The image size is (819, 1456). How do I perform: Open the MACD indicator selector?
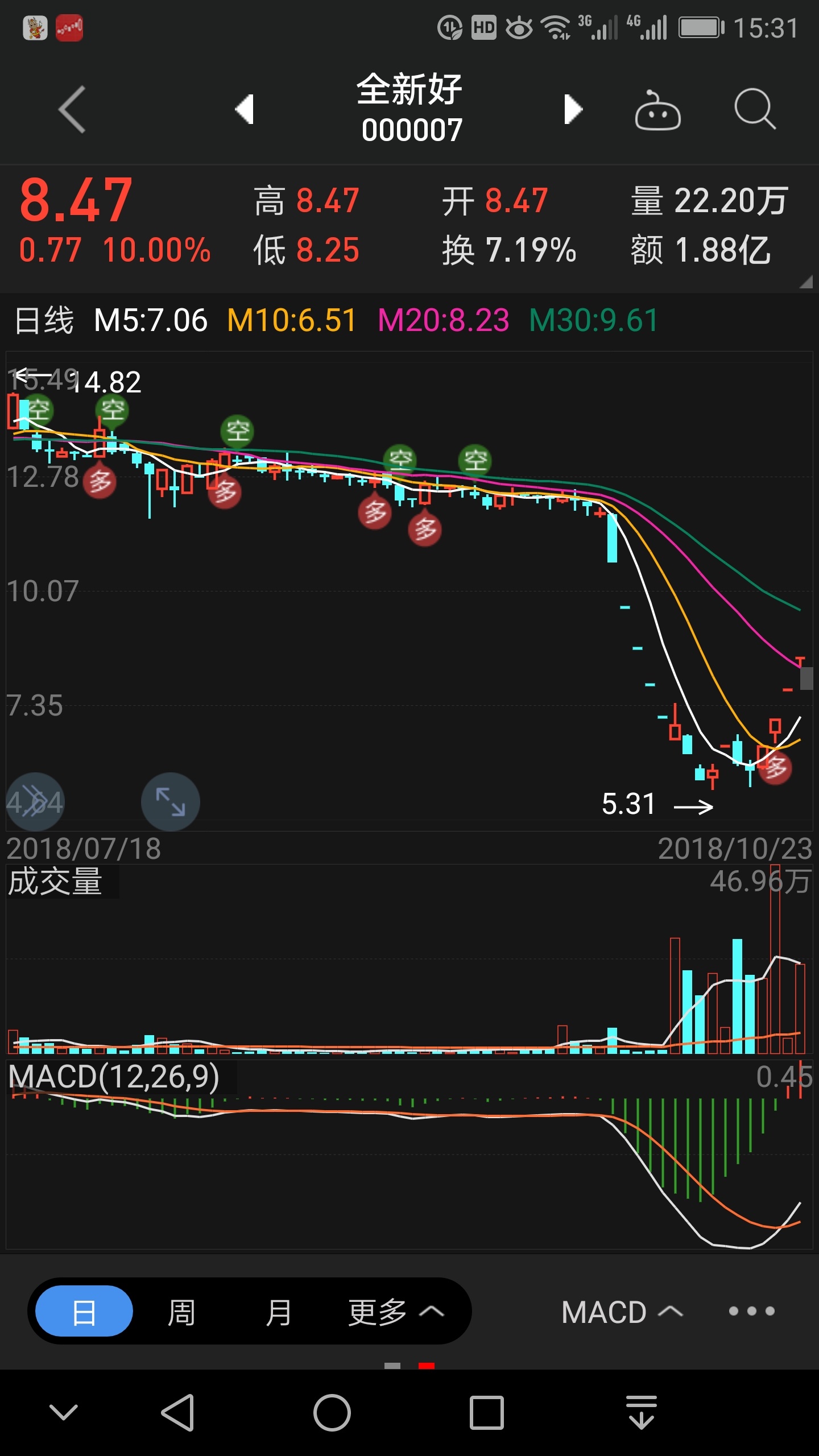[x=622, y=1312]
